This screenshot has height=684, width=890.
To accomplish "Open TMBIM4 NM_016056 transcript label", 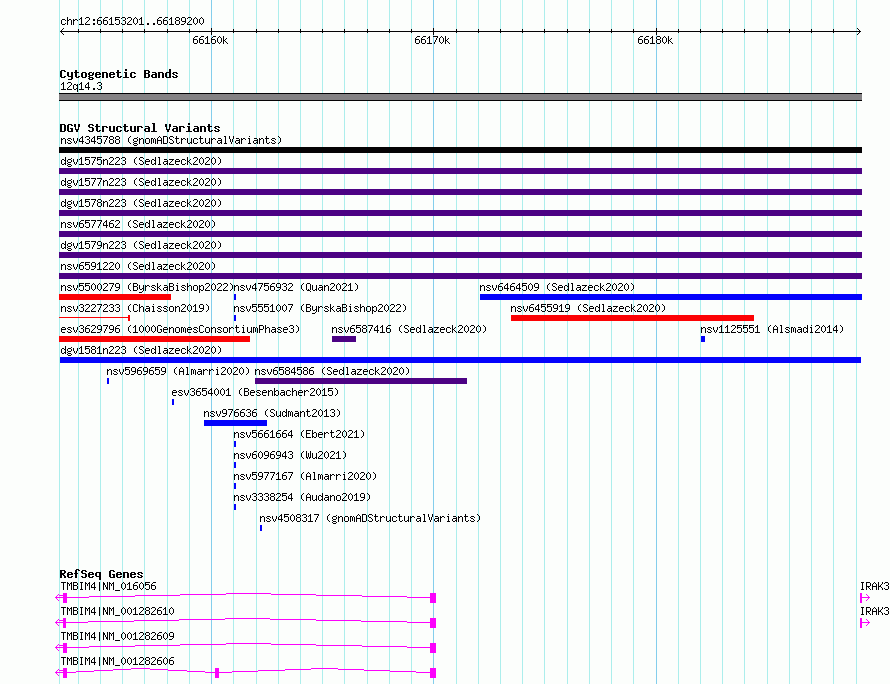I will pos(108,586).
